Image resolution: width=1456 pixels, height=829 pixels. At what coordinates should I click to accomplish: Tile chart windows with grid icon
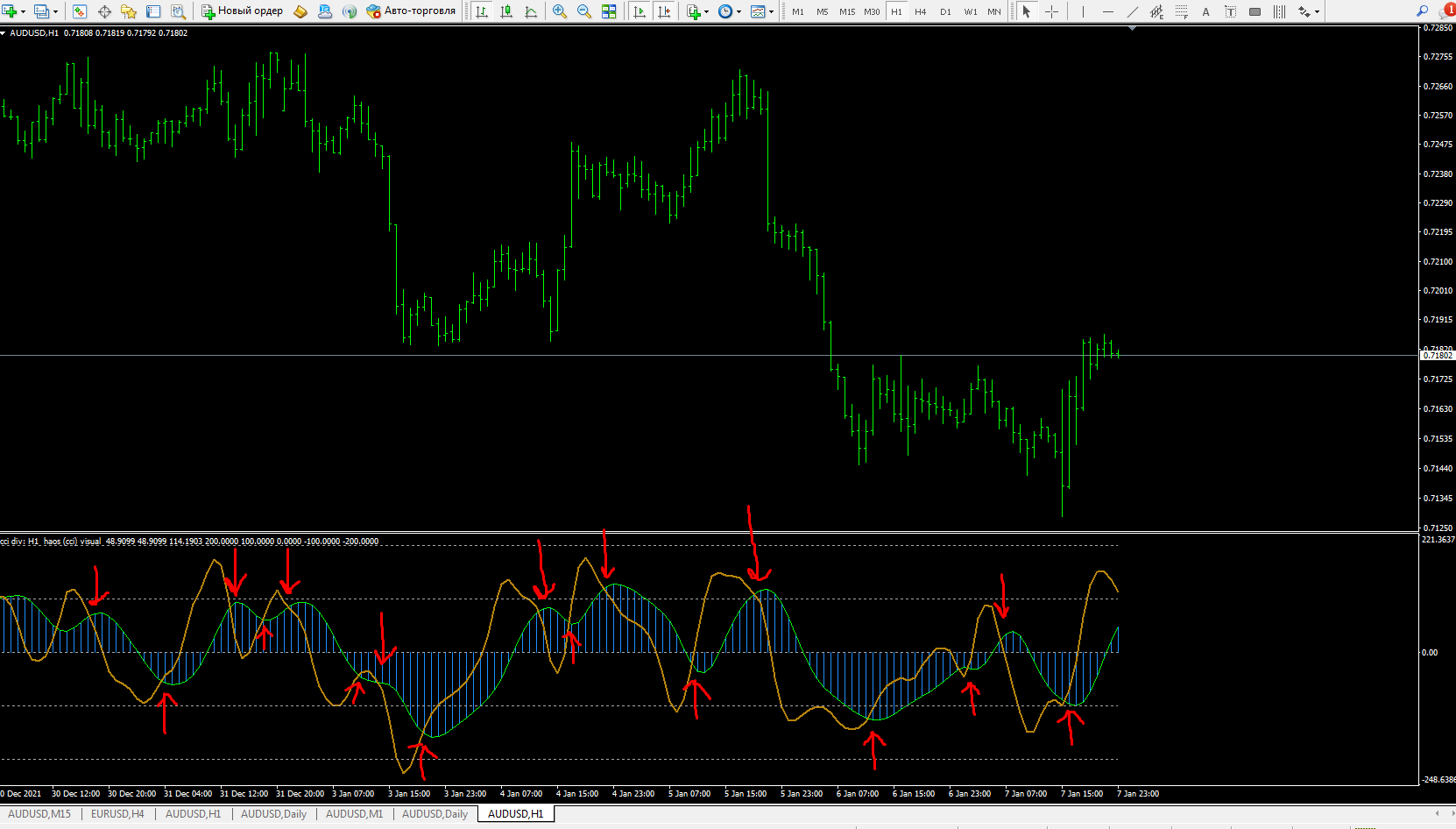point(609,11)
